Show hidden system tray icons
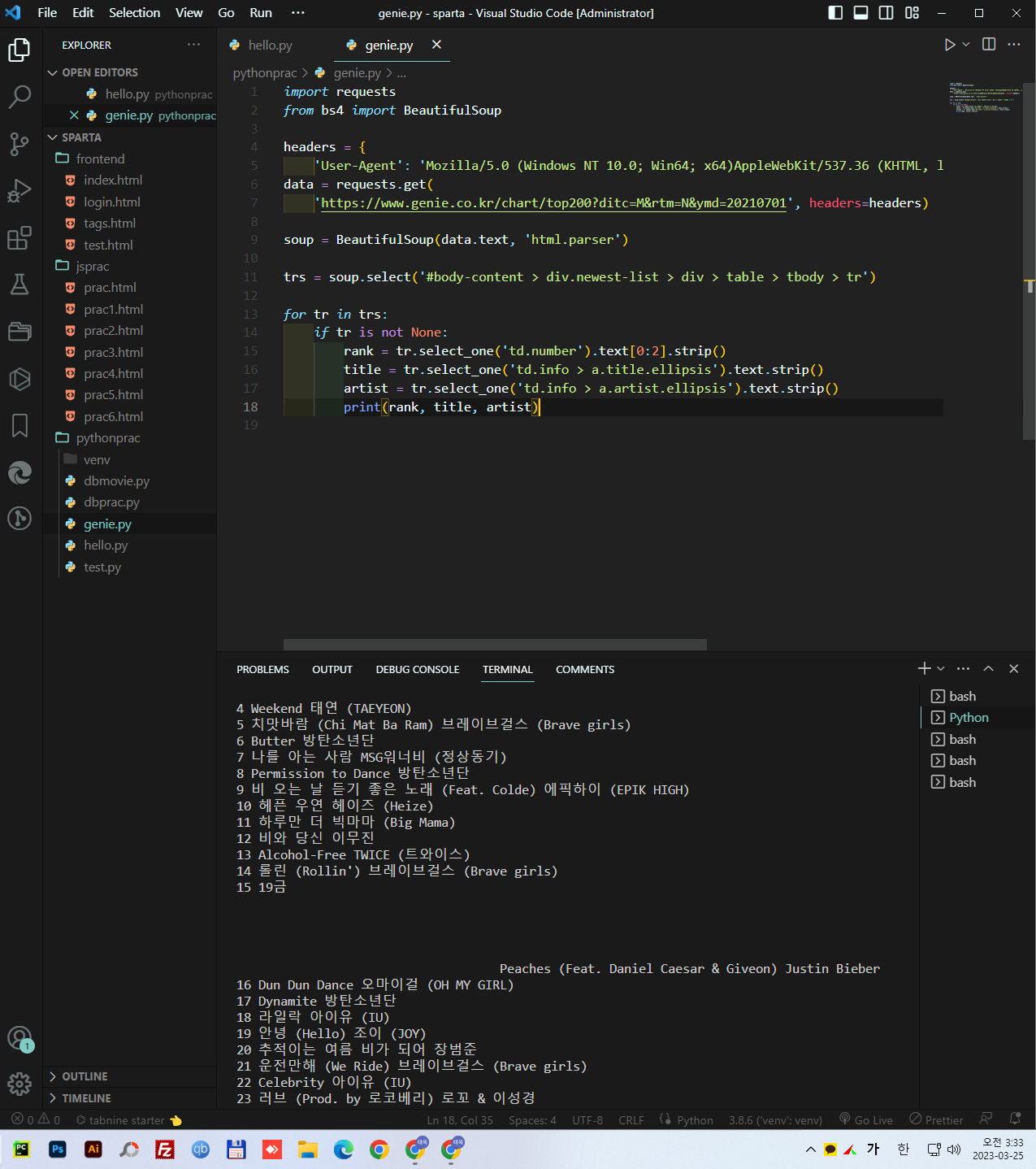Image resolution: width=1036 pixels, height=1169 pixels. [810, 1149]
